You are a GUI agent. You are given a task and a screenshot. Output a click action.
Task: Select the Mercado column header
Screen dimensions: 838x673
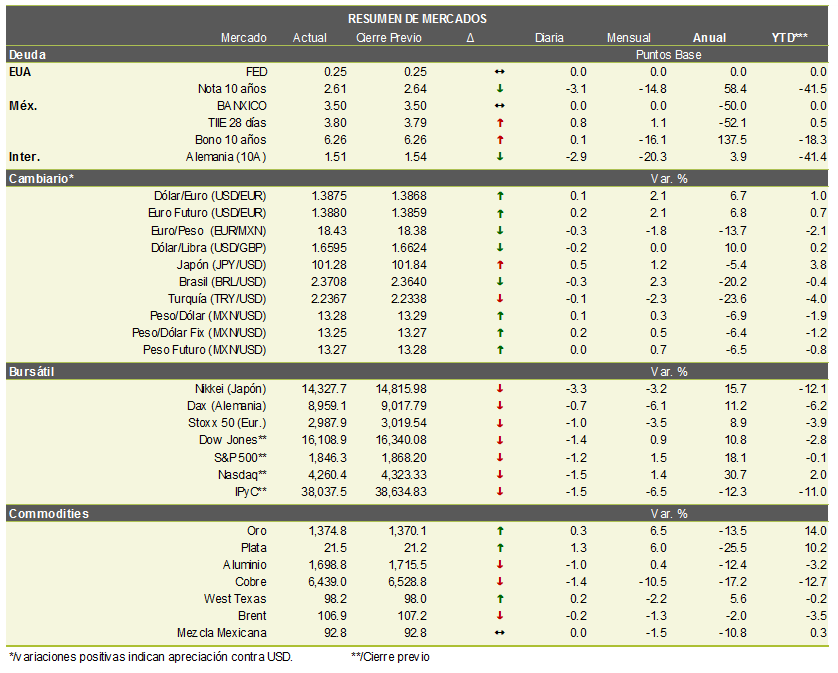click(244, 38)
